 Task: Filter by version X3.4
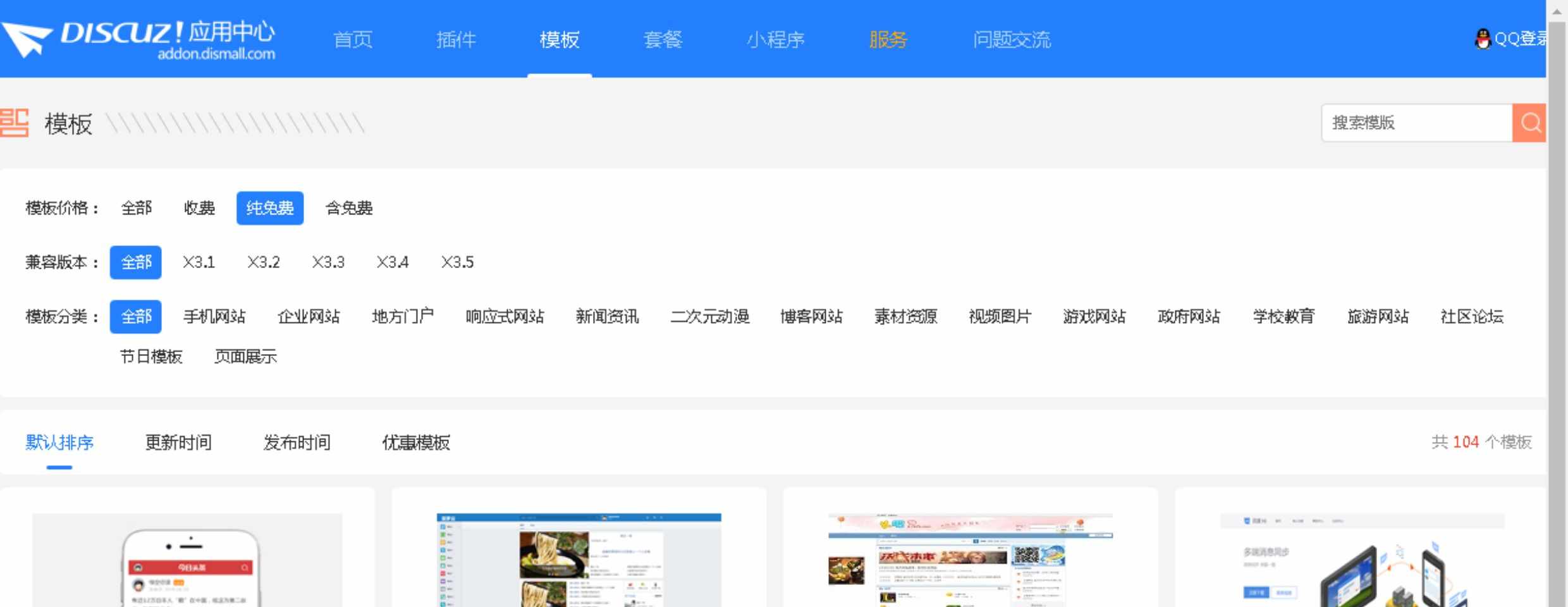393,262
